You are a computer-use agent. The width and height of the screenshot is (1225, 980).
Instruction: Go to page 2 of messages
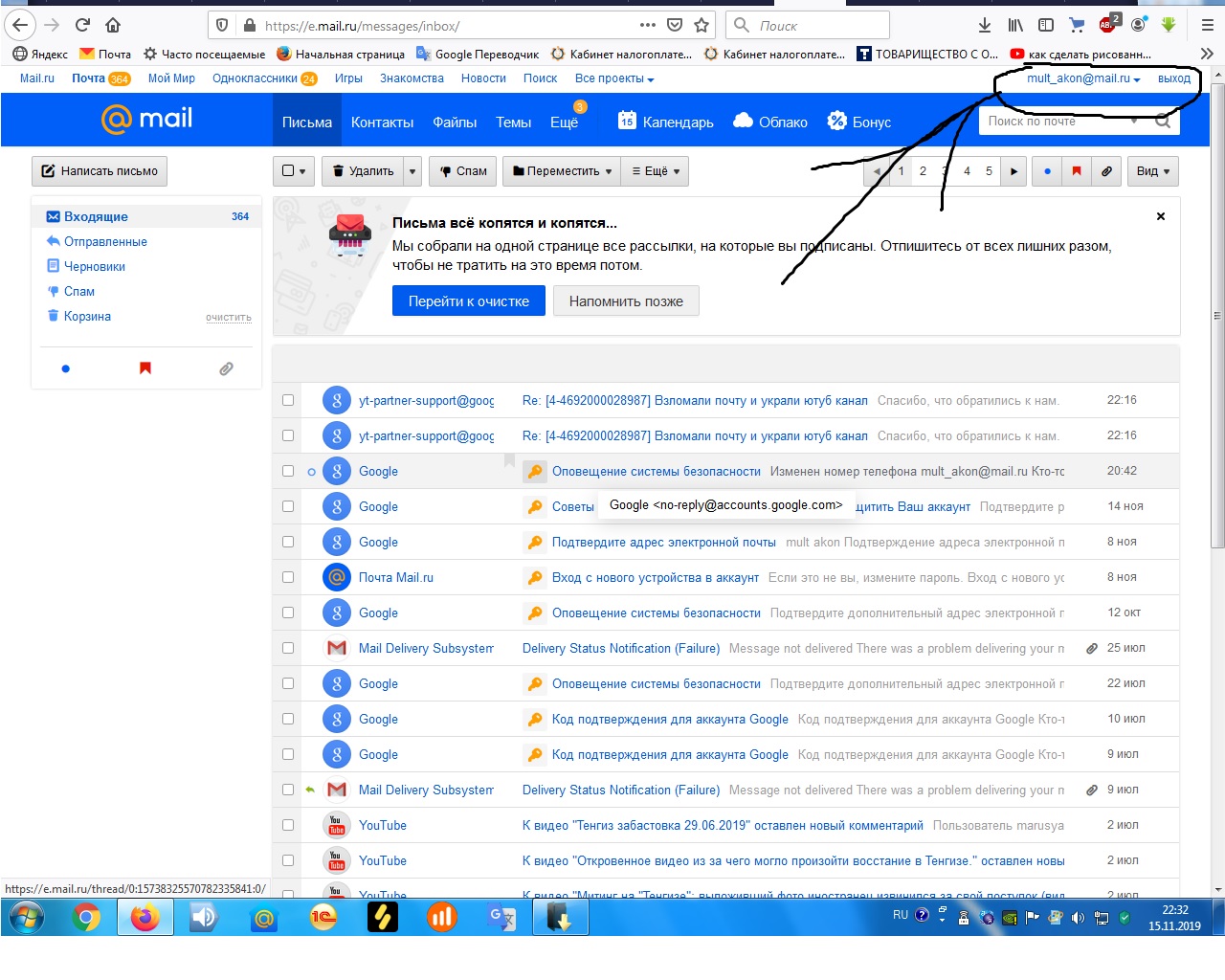tap(923, 171)
